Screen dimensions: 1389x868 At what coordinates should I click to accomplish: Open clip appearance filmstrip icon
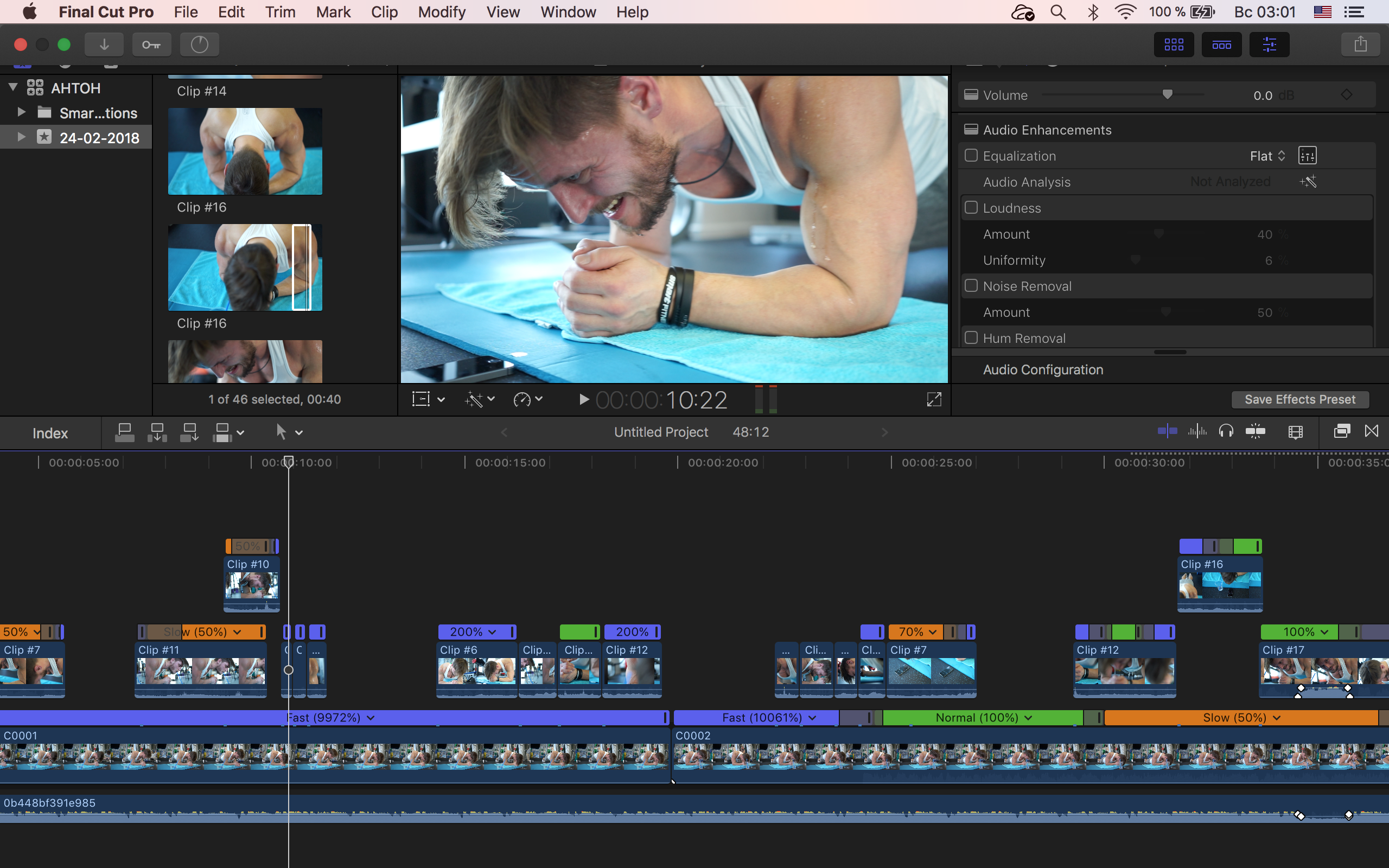(1295, 432)
